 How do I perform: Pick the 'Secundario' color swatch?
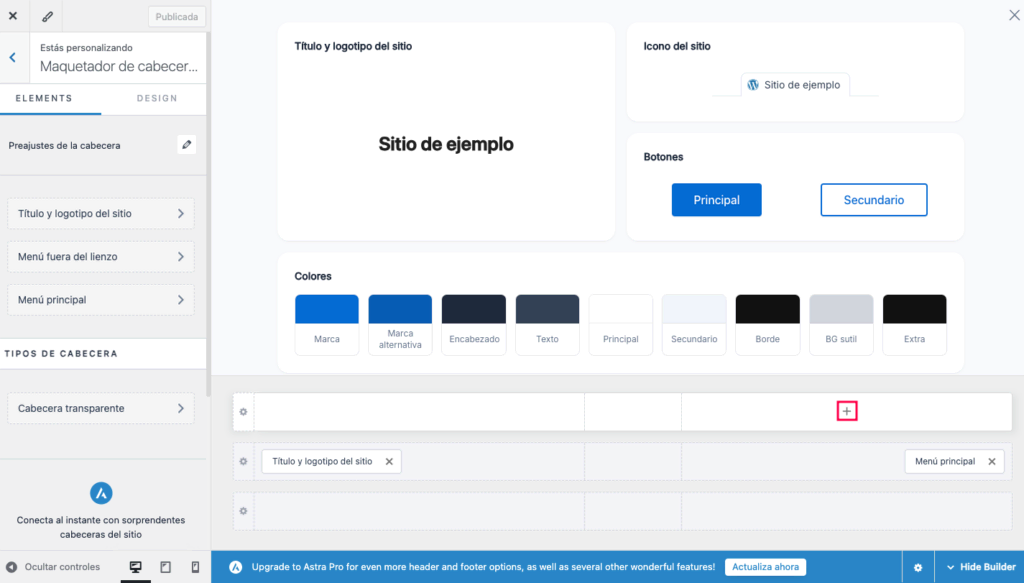click(x=694, y=324)
